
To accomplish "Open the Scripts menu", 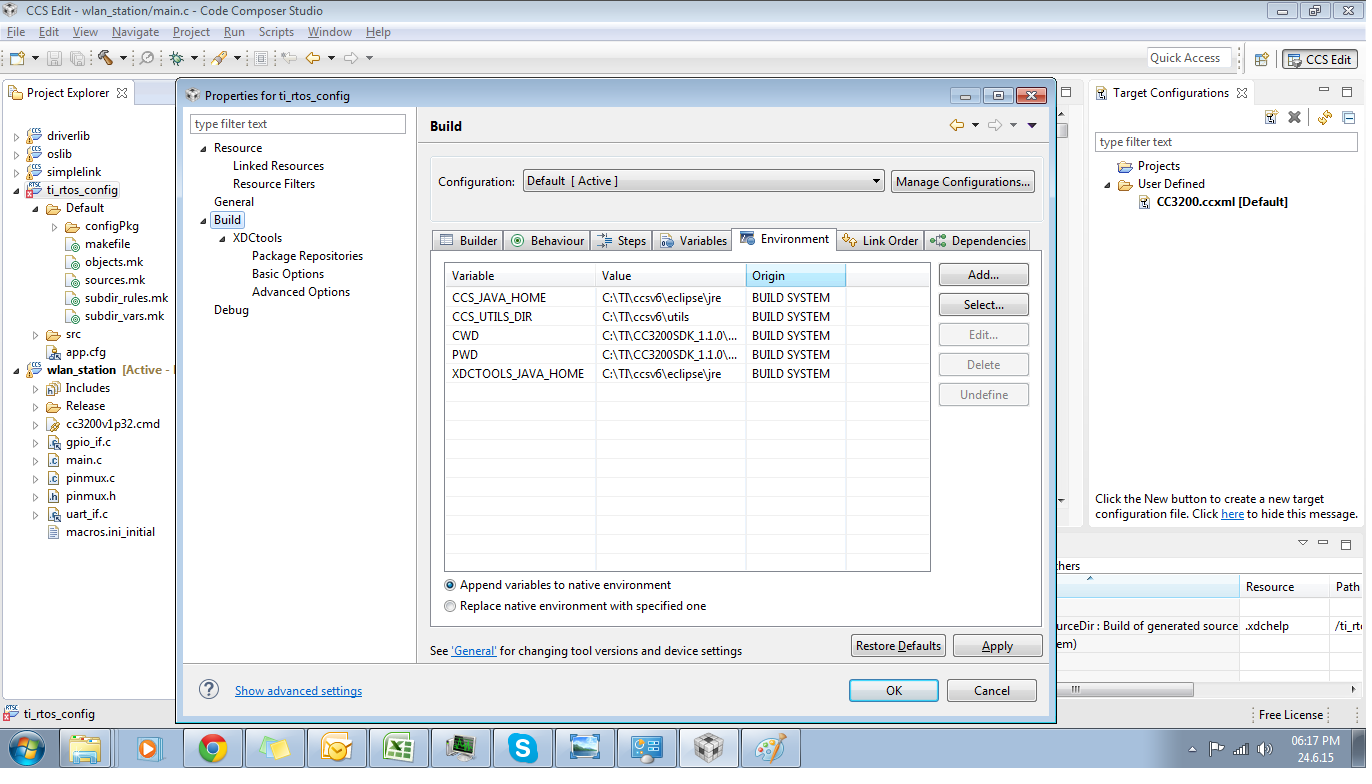I will pos(276,32).
